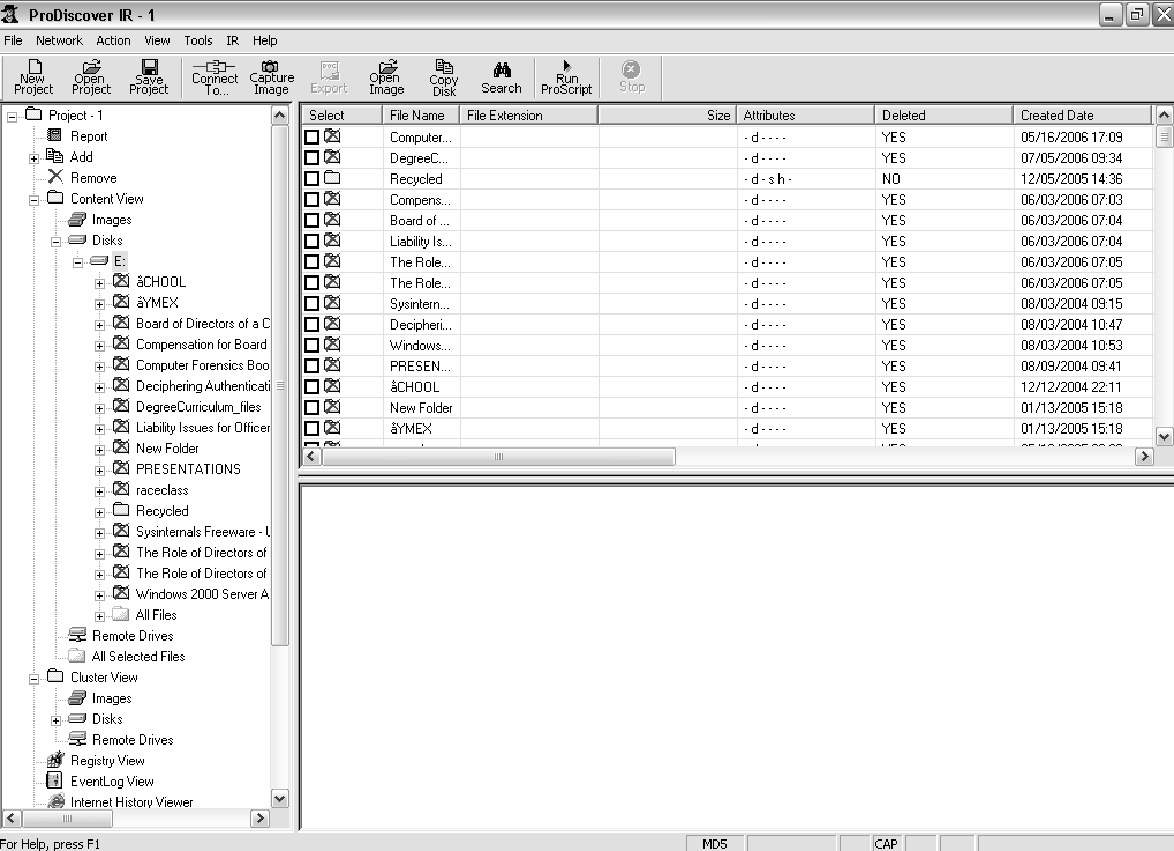Click the Export toolbar icon

(x=329, y=78)
